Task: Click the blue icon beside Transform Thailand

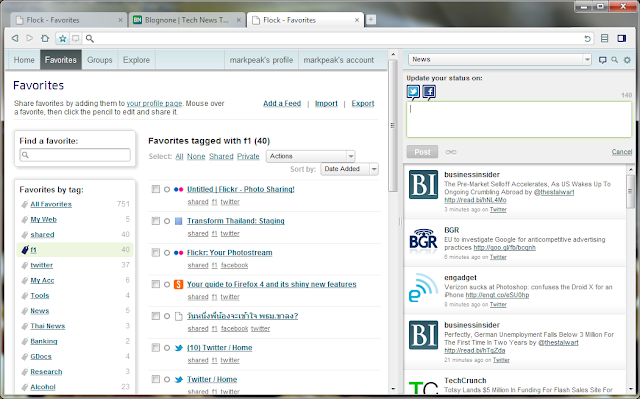Action: pos(178,221)
